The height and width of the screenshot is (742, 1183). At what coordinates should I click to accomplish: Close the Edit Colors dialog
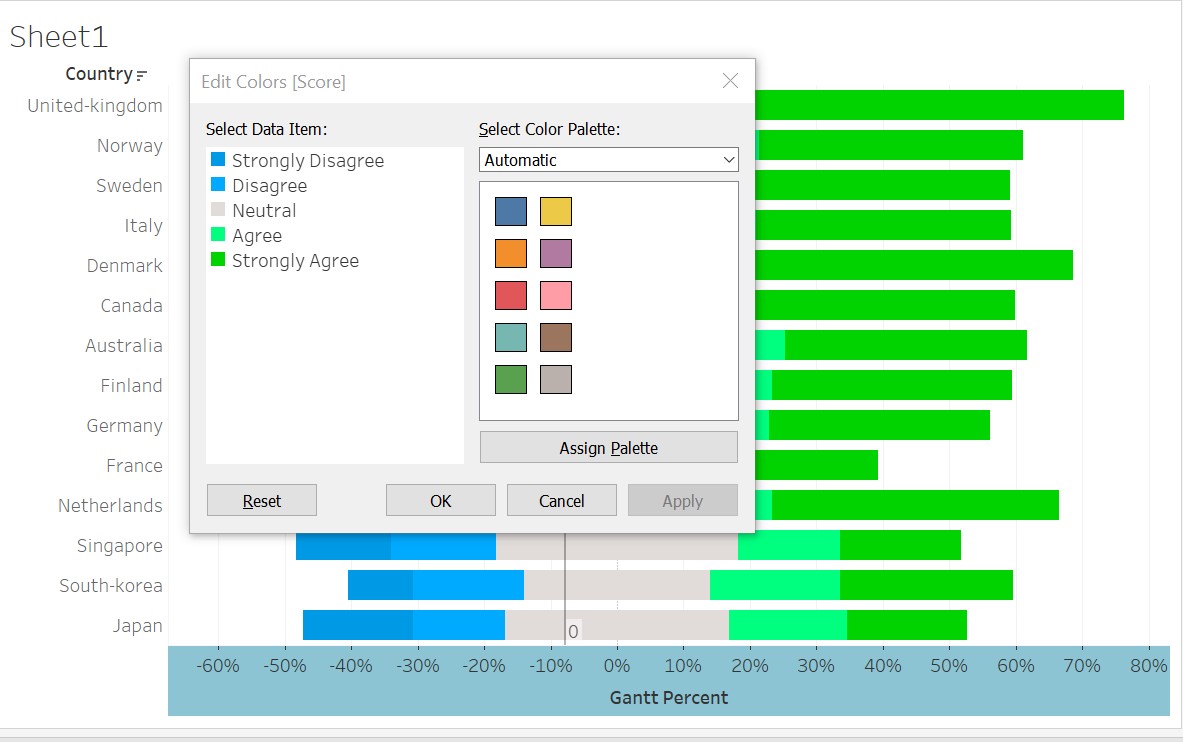pos(730,81)
